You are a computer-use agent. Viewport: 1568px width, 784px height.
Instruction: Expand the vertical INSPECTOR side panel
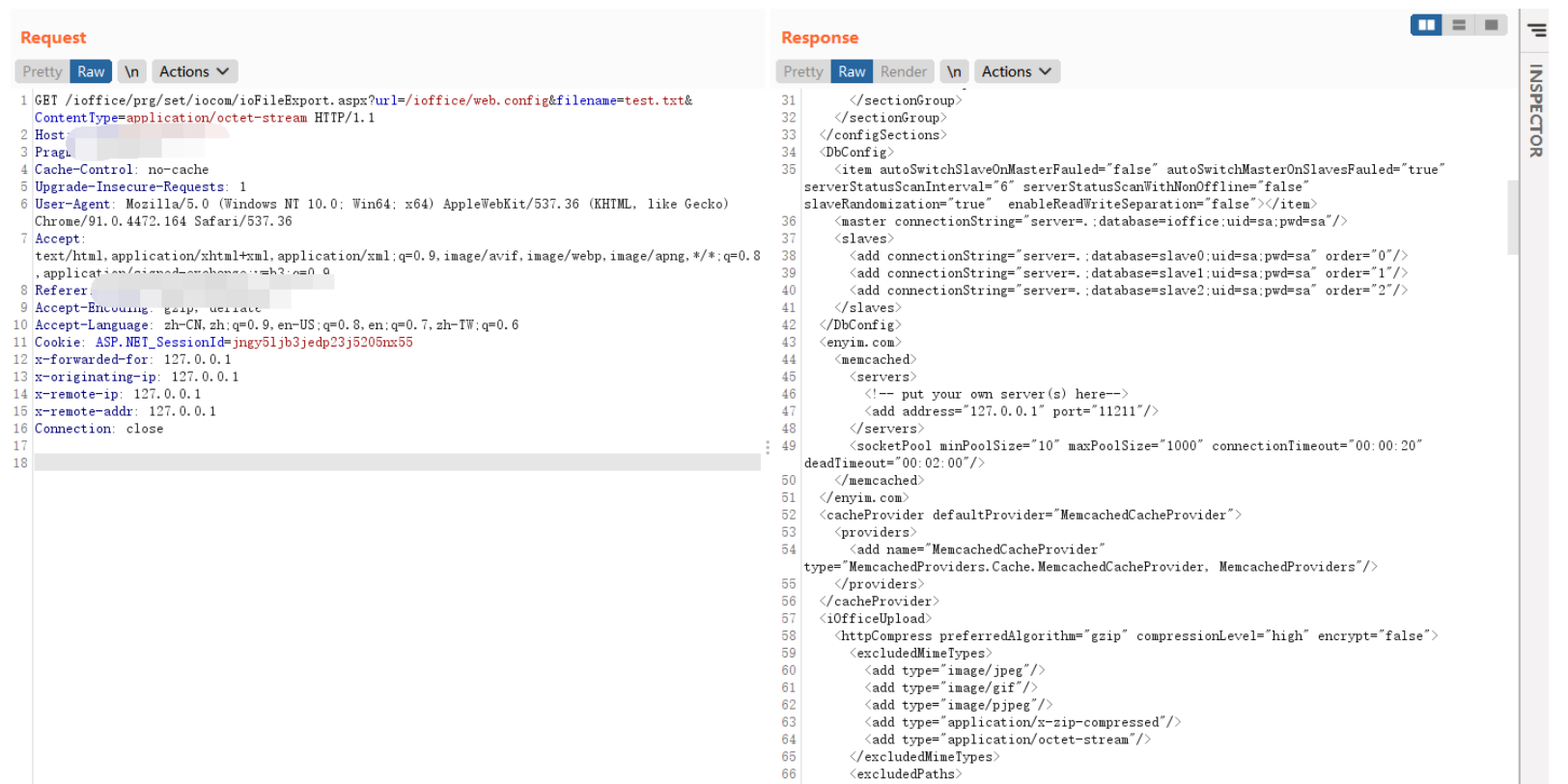[1535, 111]
